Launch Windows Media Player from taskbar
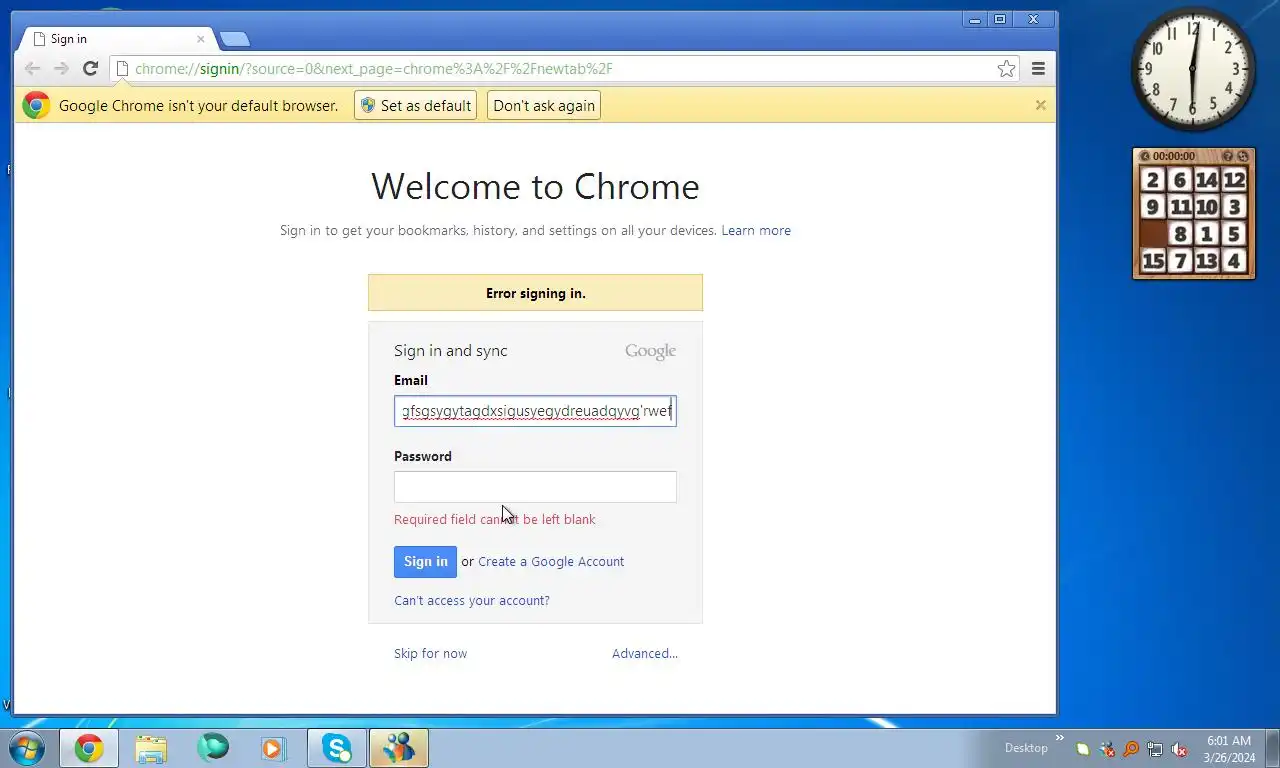The width and height of the screenshot is (1280, 768). [x=273, y=748]
